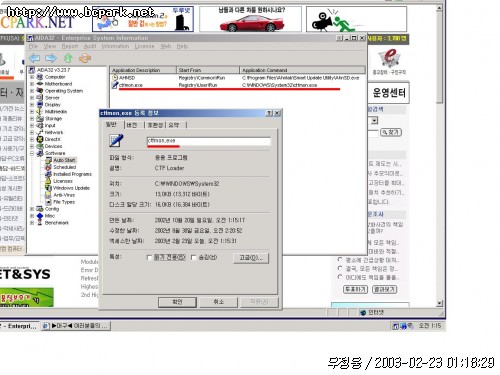Select the second poll radio option
The height and width of the screenshot is (375, 500).
(340, 268)
